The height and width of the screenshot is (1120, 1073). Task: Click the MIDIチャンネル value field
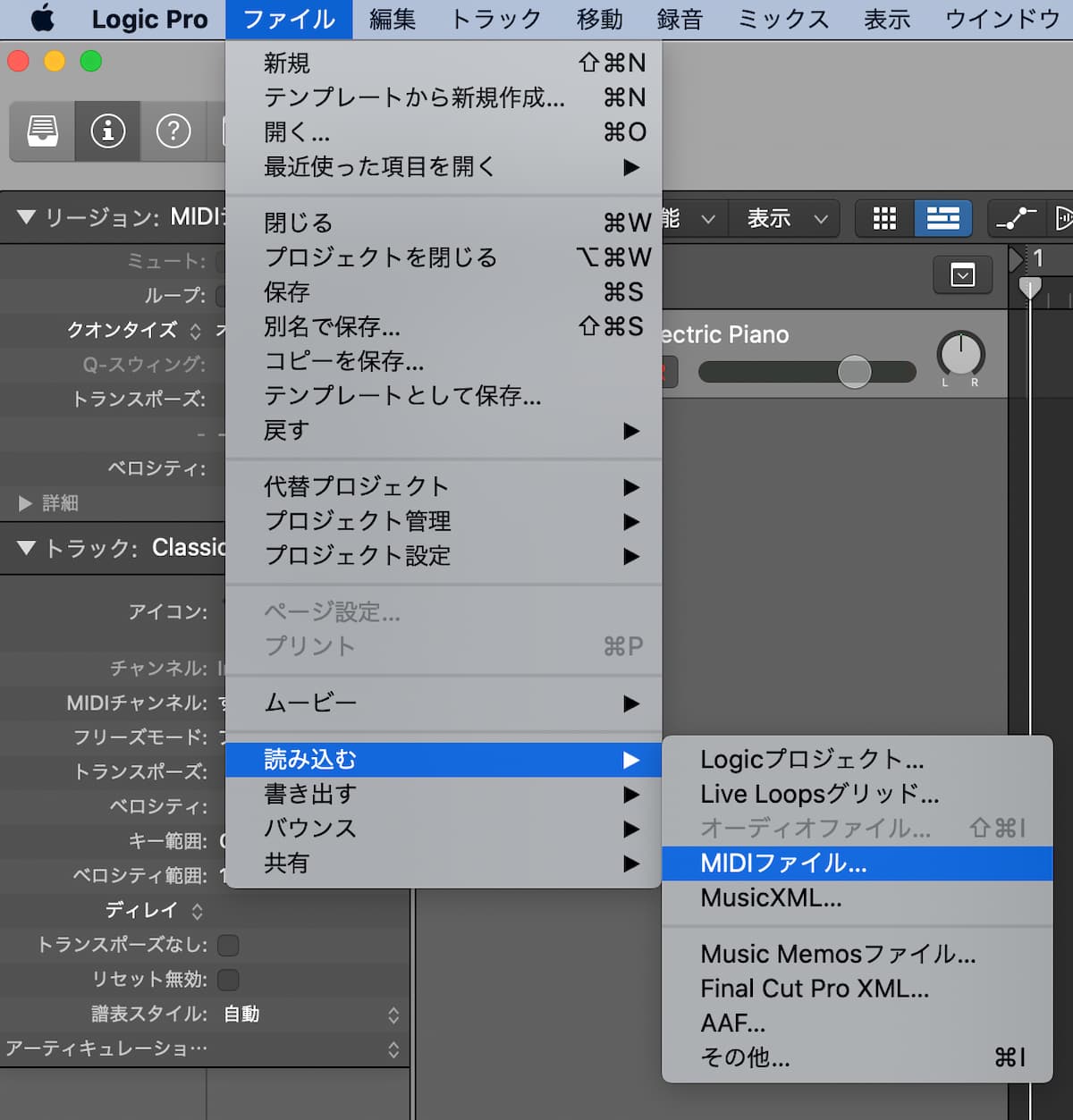pyautogui.click(x=223, y=703)
